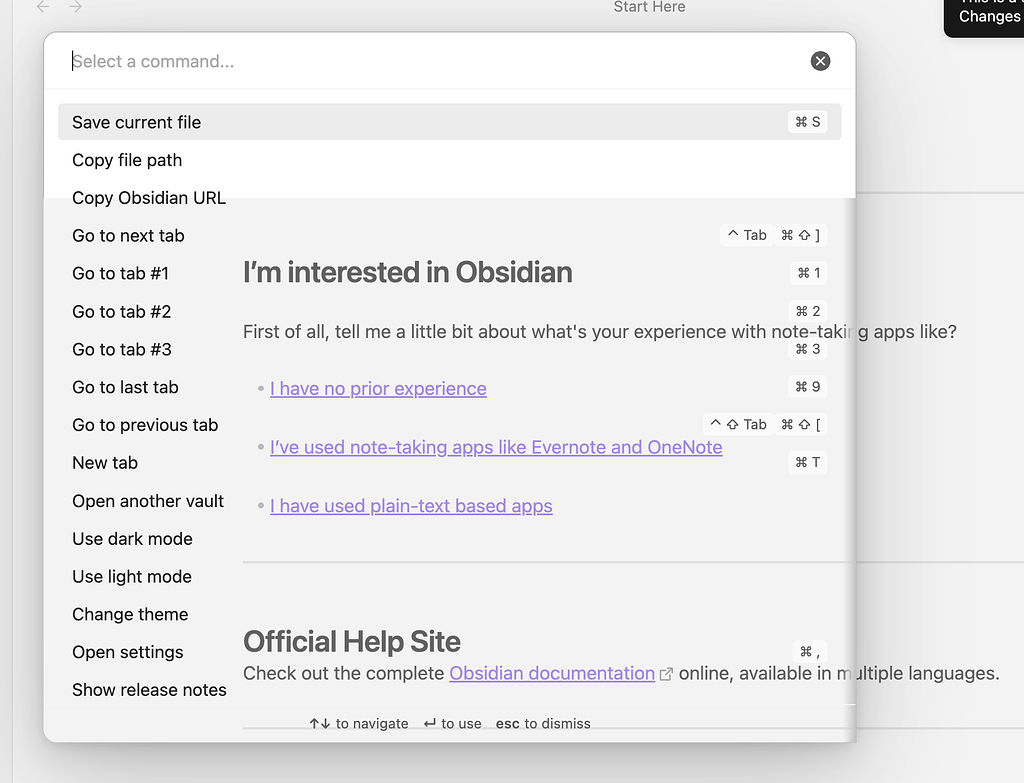
Task: Run the Save current file command
Action: tap(137, 122)
